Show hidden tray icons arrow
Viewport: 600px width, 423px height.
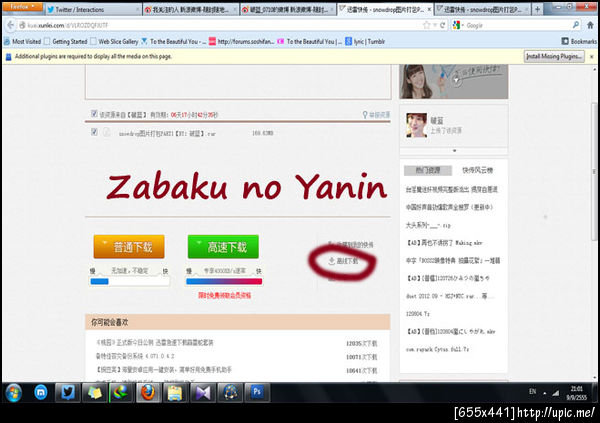(545, 393)
